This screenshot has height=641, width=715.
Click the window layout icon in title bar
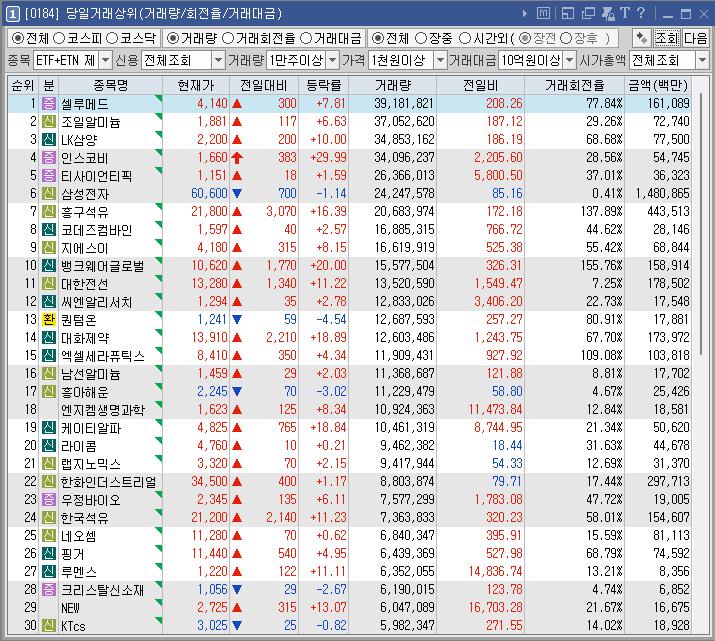click(x=568, y=14)
